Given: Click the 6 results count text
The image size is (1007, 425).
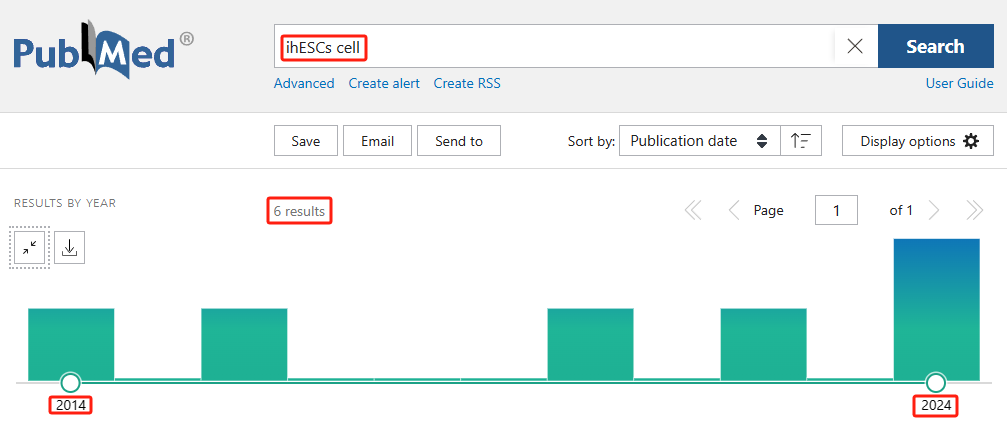Looking at the screenshot, I should (x=299, y=211).
